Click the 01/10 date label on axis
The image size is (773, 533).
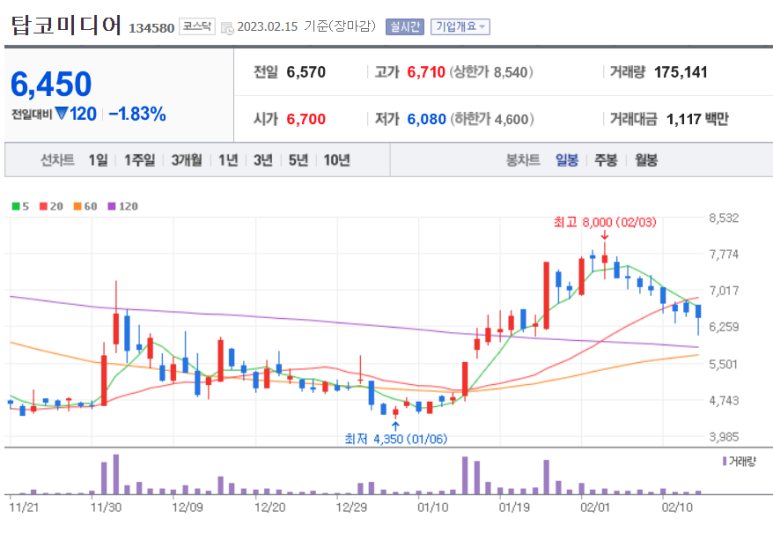(433, 507)
